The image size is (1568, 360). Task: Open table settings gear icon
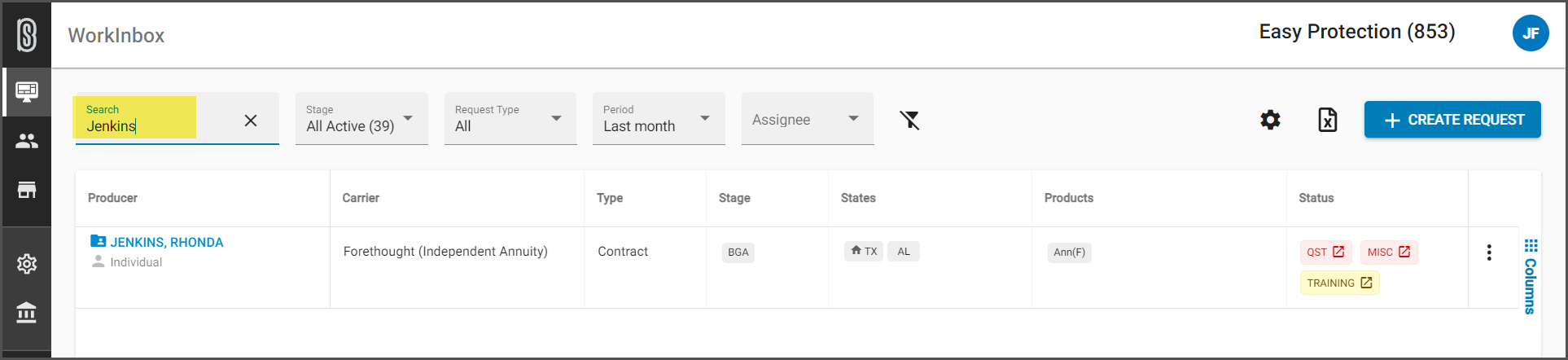point(1270,121)
